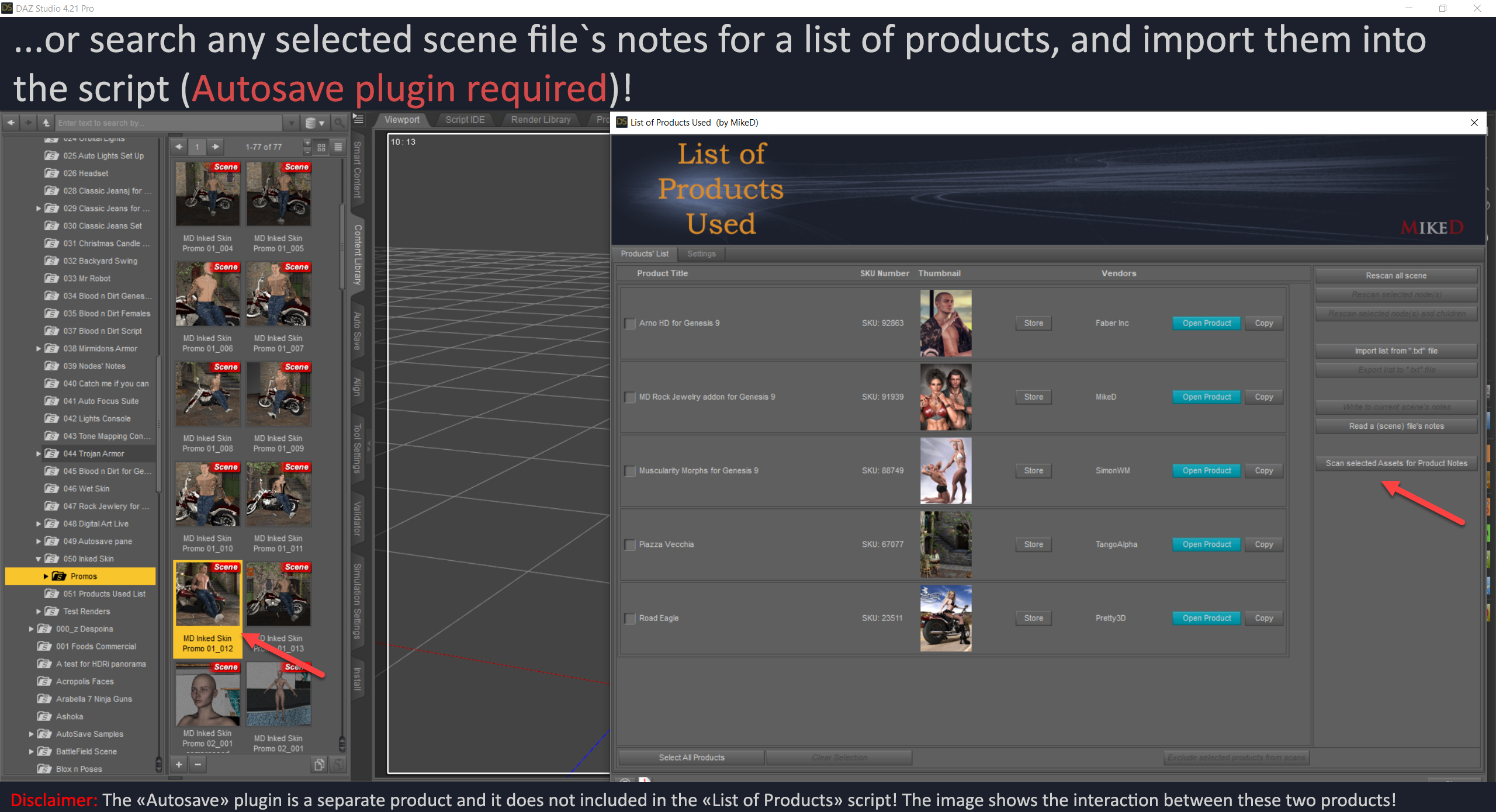Expand Test Renders folder

tap(39, 611)
